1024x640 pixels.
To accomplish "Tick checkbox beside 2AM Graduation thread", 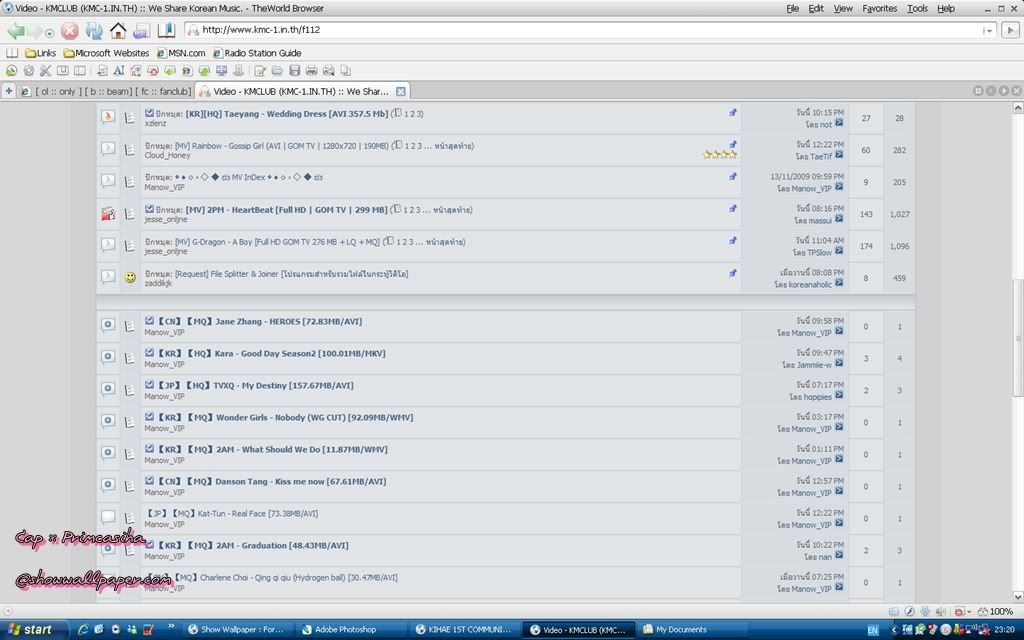I will [150, 545].
